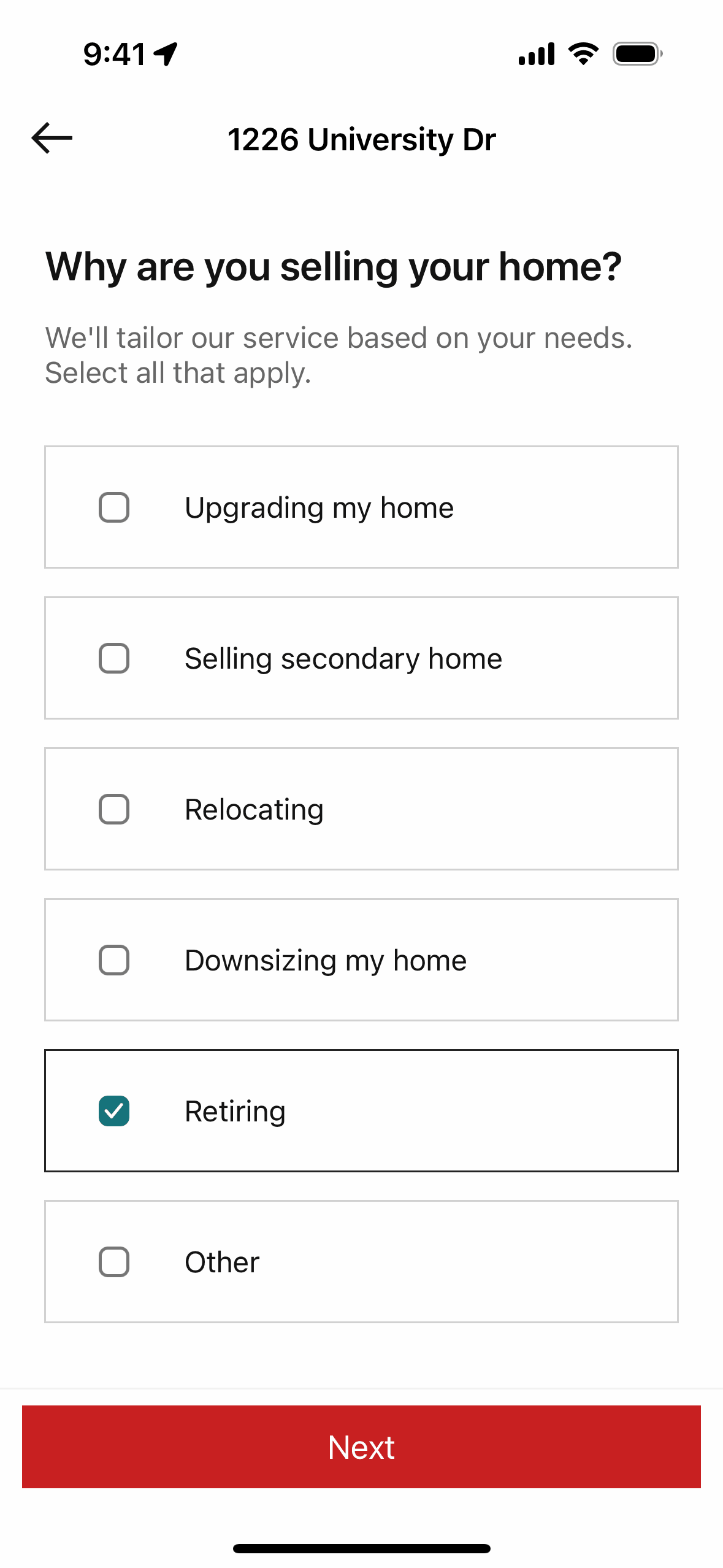The width and height of the screenshot is (723, 1568).
Task: Tap the Upgrading my home label
Action: click(319, 508)
